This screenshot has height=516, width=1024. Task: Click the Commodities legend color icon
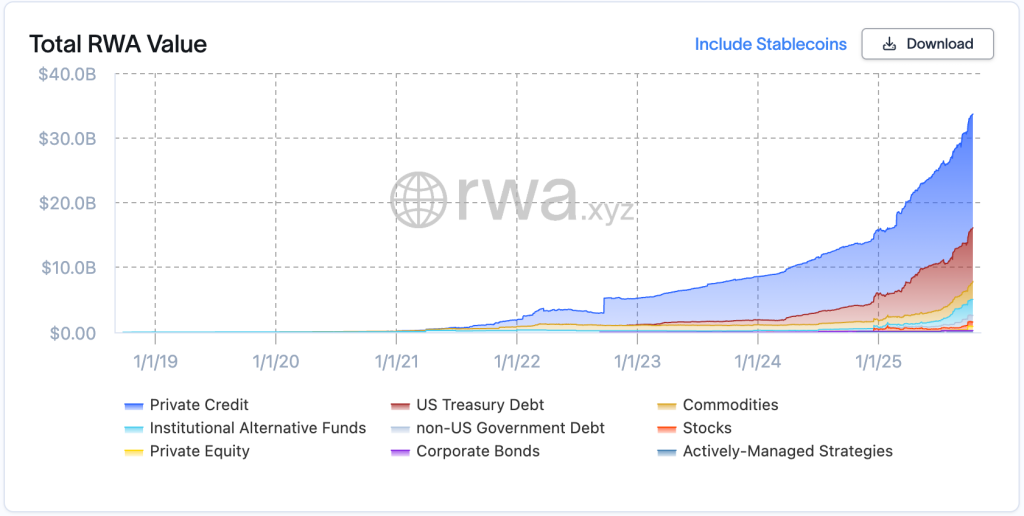pos(667,406)
